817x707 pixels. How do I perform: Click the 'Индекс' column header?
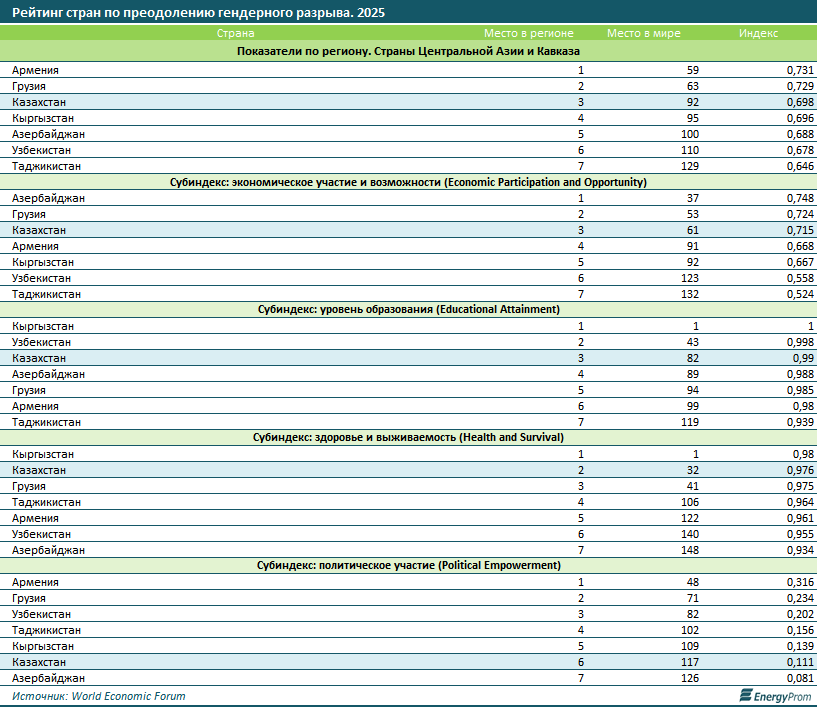coord(758,33)
